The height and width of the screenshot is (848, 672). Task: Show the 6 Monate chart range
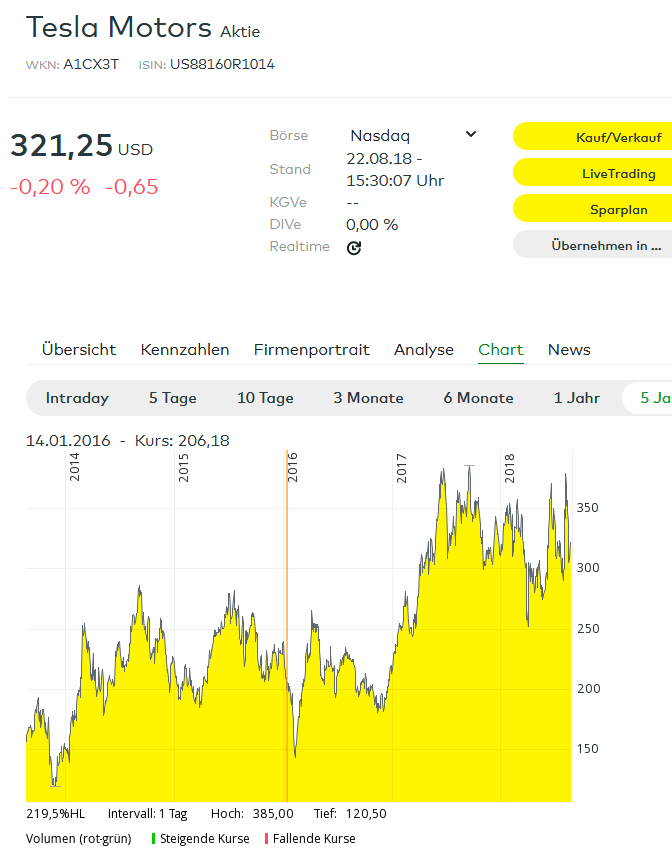click(478, 398)
